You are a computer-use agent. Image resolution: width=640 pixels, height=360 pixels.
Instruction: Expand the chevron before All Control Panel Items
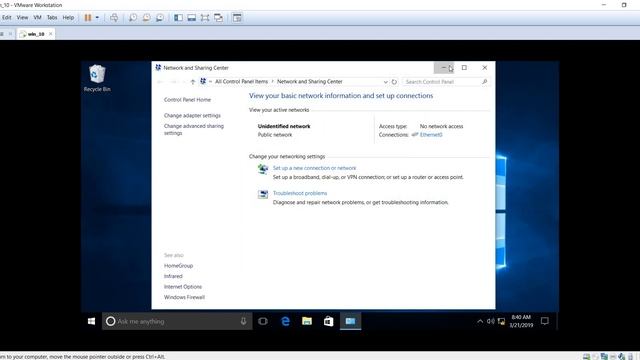(x=210, y=82)
